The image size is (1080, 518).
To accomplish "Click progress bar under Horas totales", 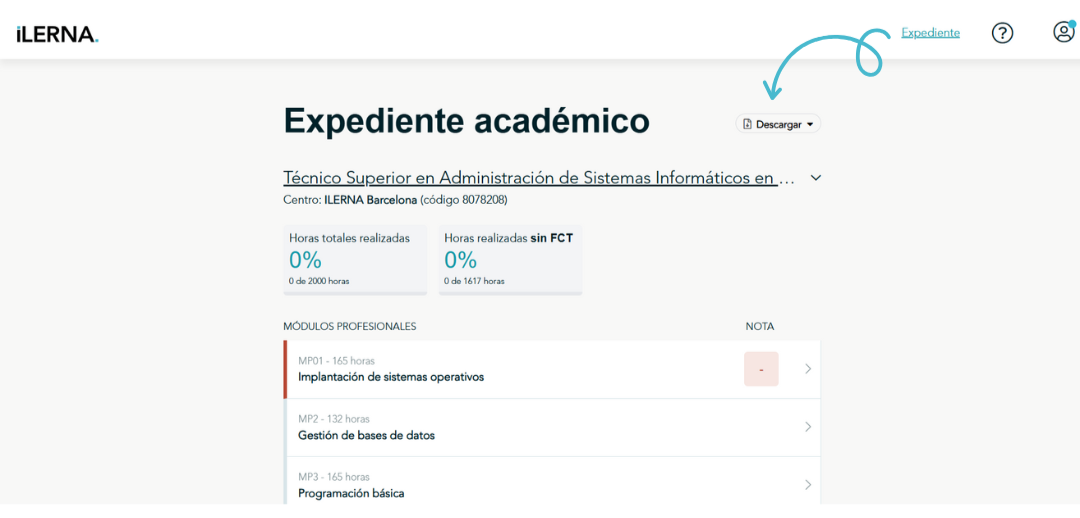I will [354, 293].
